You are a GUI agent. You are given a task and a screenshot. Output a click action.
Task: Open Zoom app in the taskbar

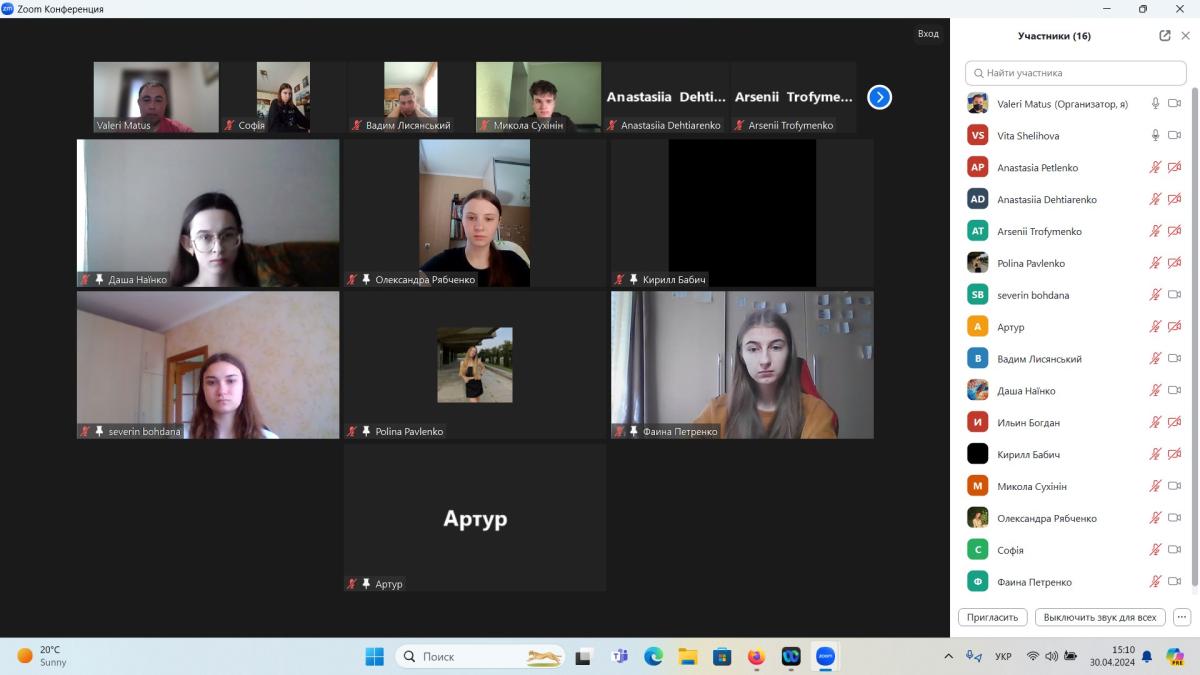click(825, 657)
